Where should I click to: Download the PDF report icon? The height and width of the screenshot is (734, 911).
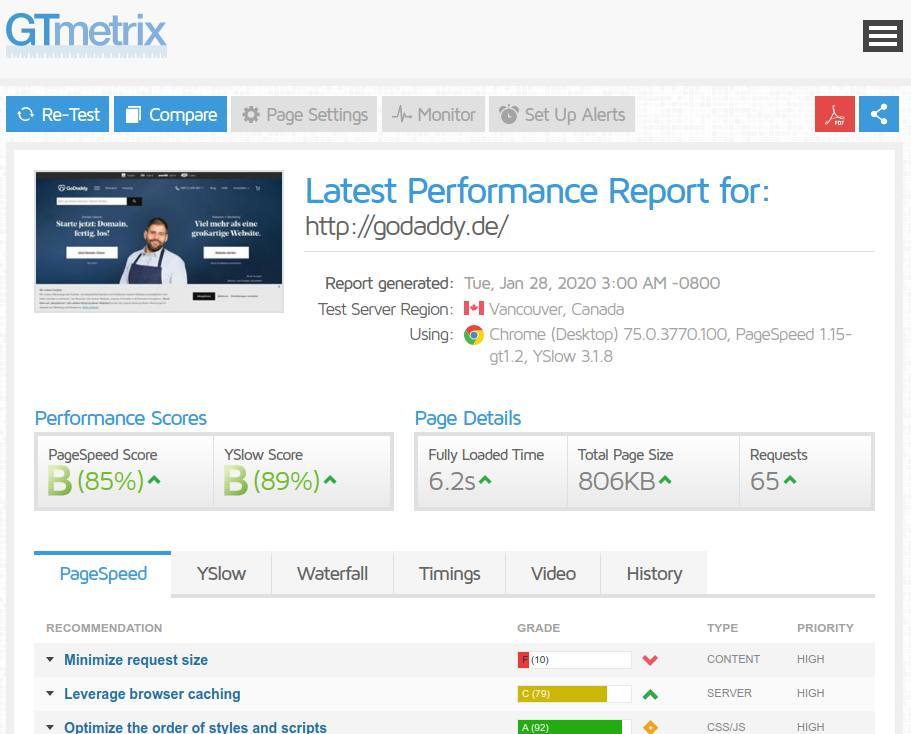pyautogui.click(x=834, y=114)
